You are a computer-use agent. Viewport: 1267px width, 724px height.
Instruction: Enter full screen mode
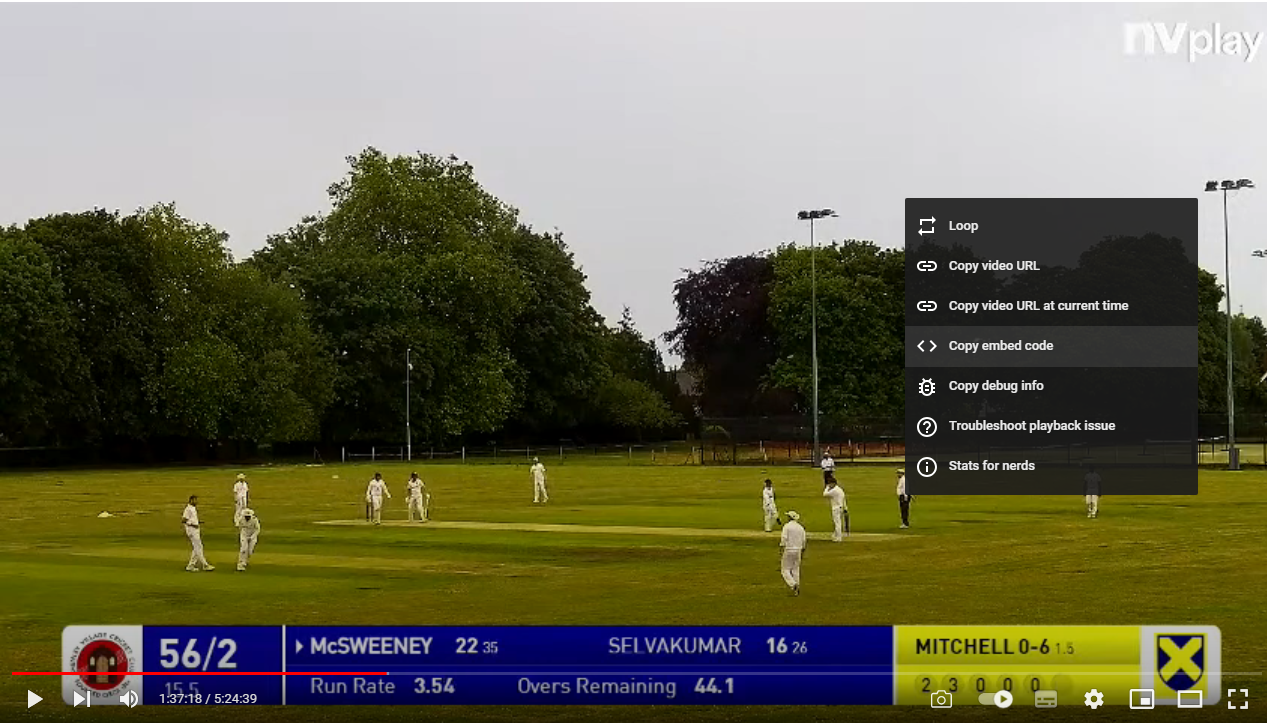click(1237, 699)
